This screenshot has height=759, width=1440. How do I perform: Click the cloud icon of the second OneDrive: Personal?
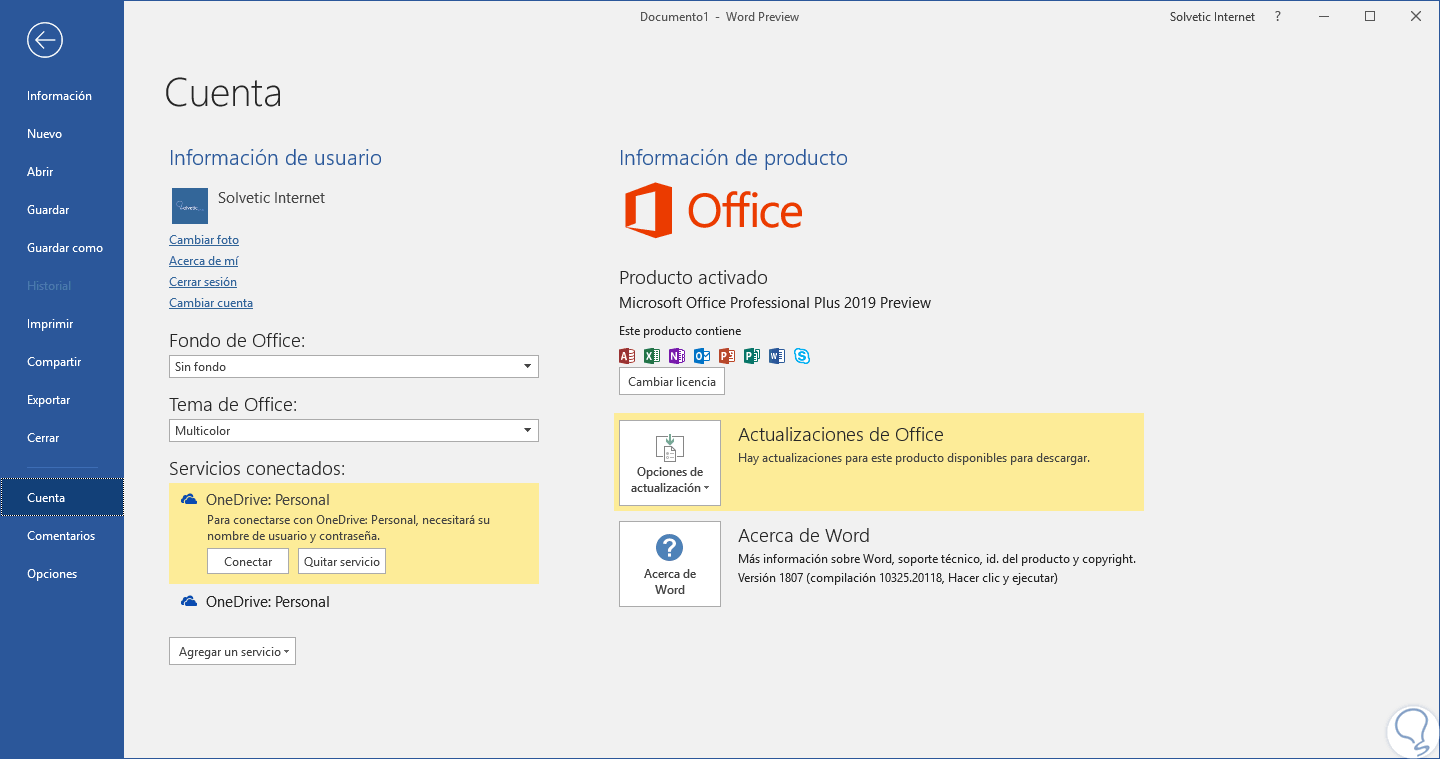[189, 601]
